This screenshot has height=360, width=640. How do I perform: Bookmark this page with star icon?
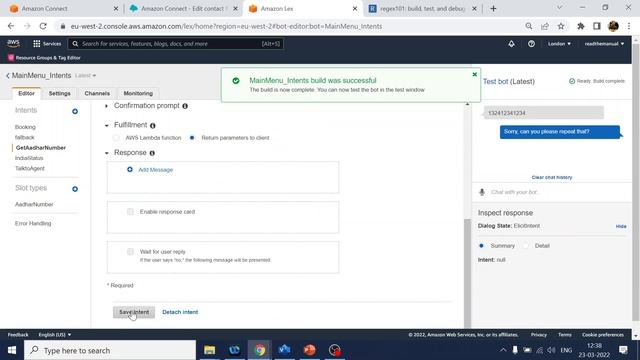561,26
